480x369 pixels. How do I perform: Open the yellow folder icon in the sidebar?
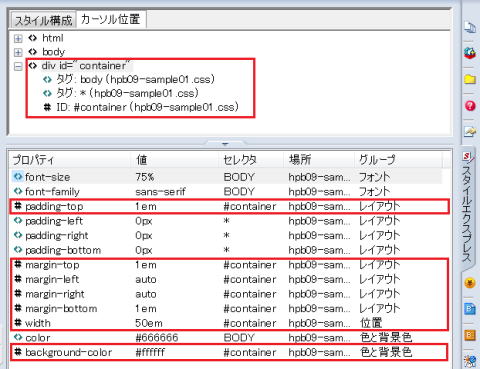(470, 79)
